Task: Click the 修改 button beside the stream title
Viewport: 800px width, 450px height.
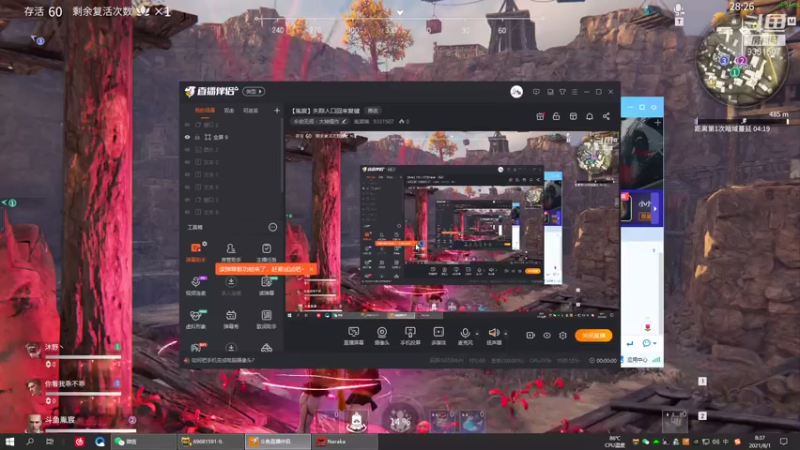Action: (x=373, y=111)
